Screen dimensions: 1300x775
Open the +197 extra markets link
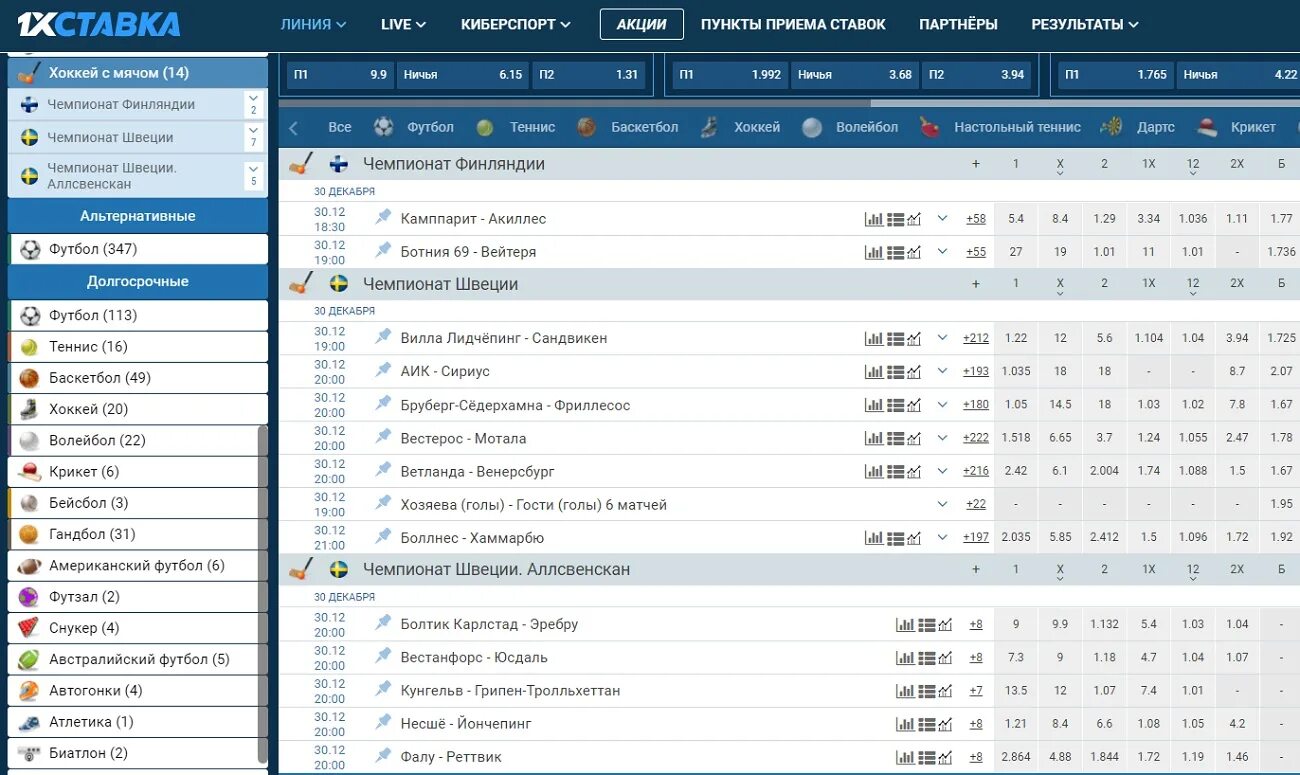[976, 538]
